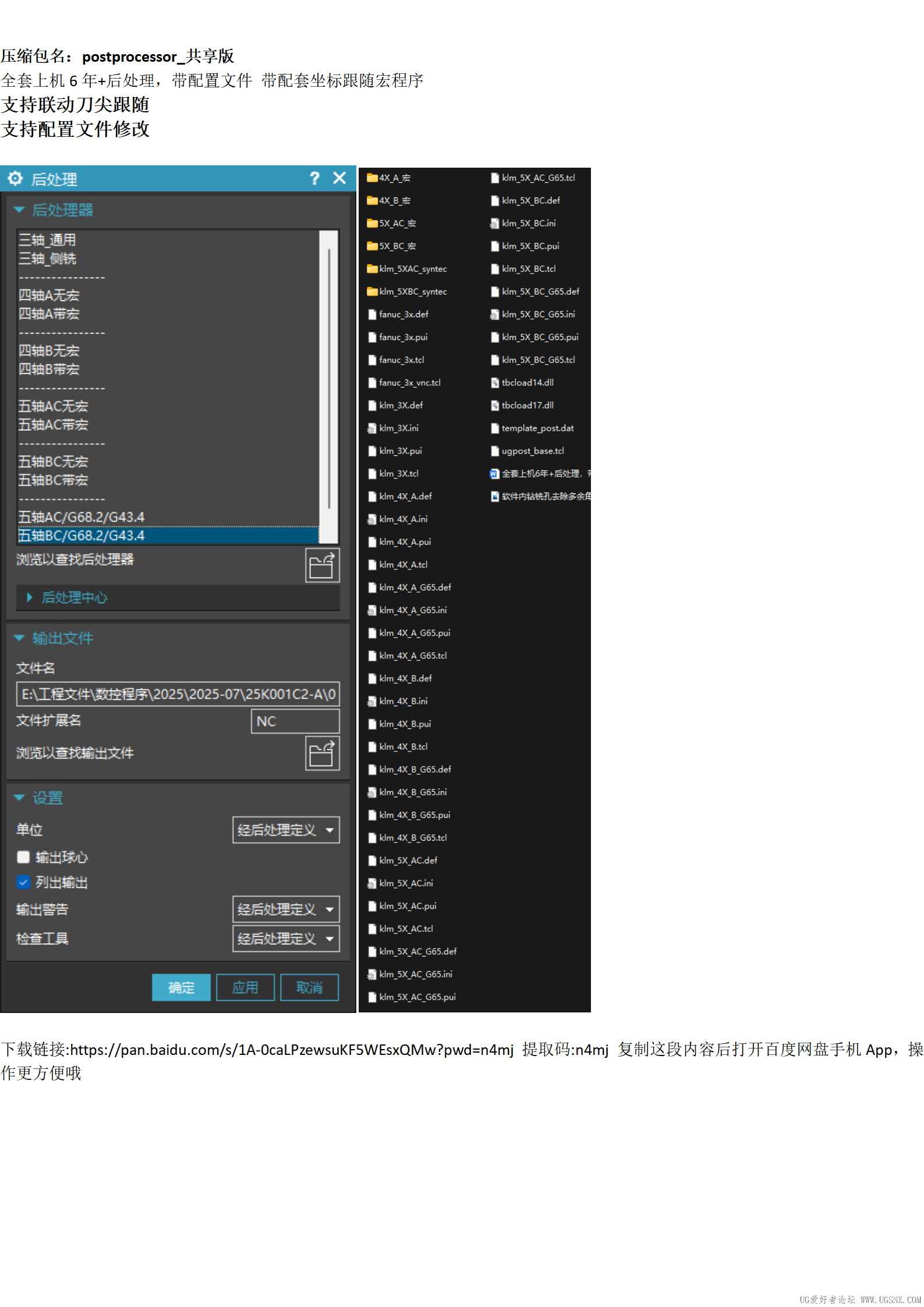This screenshot has height=1307, width=924.
Task: Select the klm_4X_A.ini config file
Action: (x=398, y=519)
